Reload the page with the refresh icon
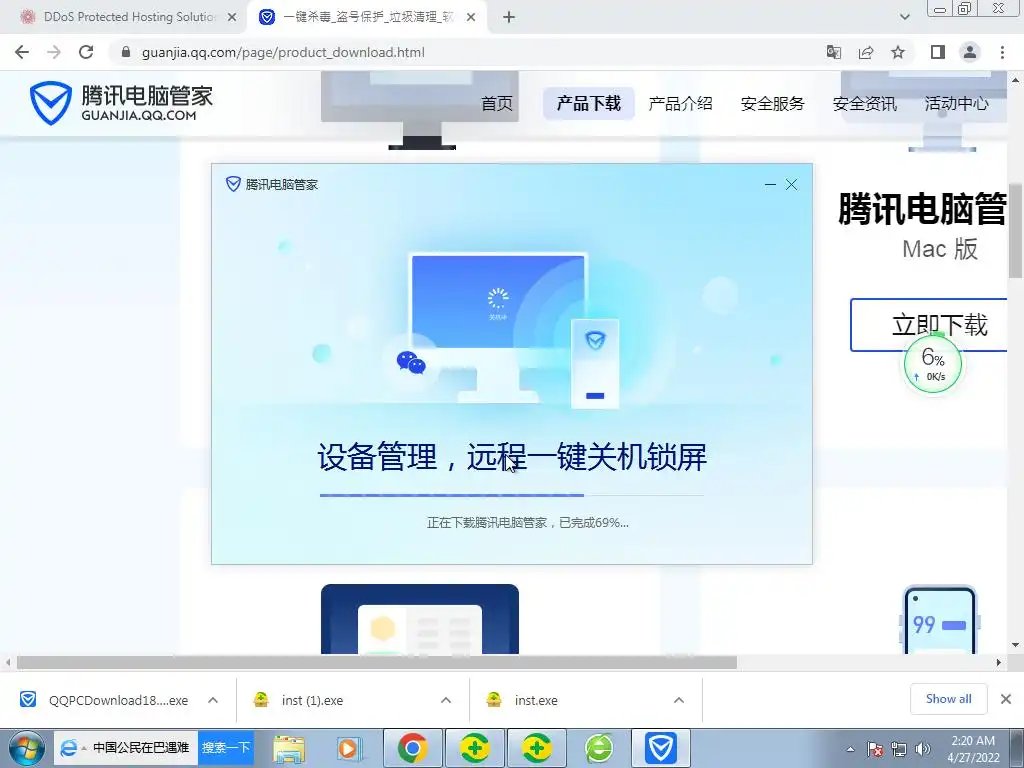 click(86, 52)
